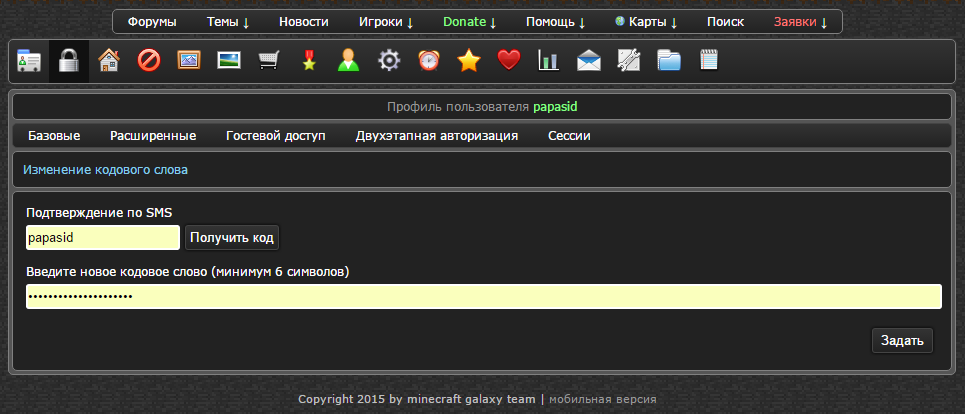Open the Donate dropdown menu
965x414 pixels.
tap(470, 22)
